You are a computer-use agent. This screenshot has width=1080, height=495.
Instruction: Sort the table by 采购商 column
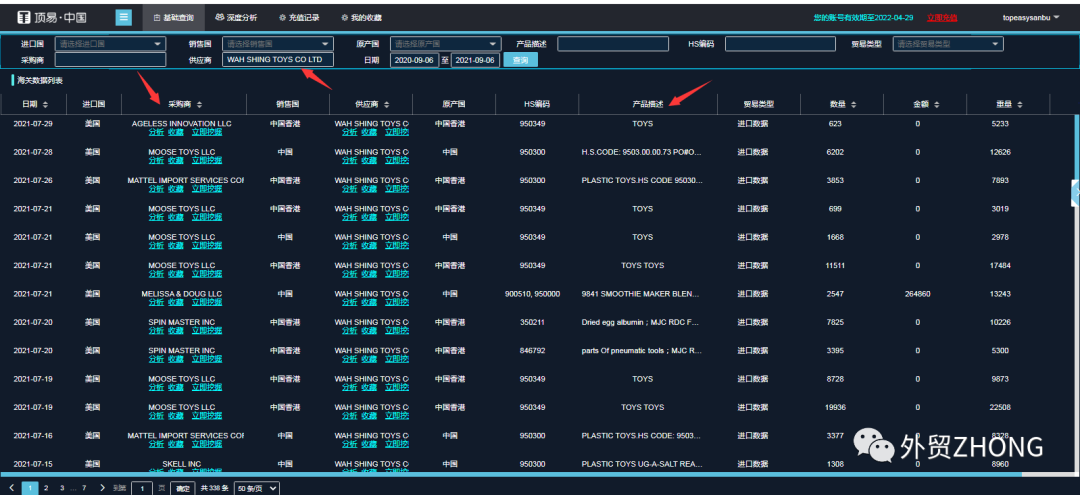coord(200,105)
